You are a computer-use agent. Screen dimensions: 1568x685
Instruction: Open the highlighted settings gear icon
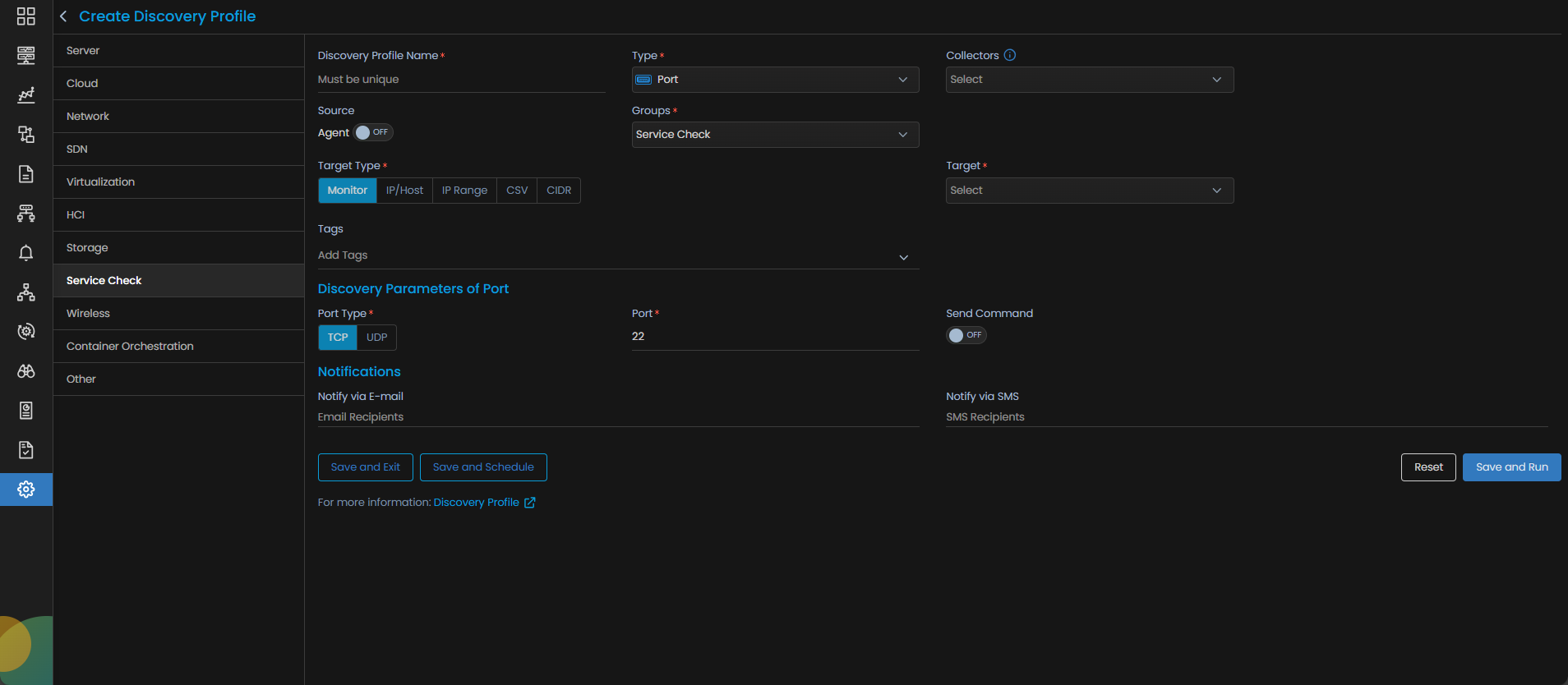tap(26, 490)
